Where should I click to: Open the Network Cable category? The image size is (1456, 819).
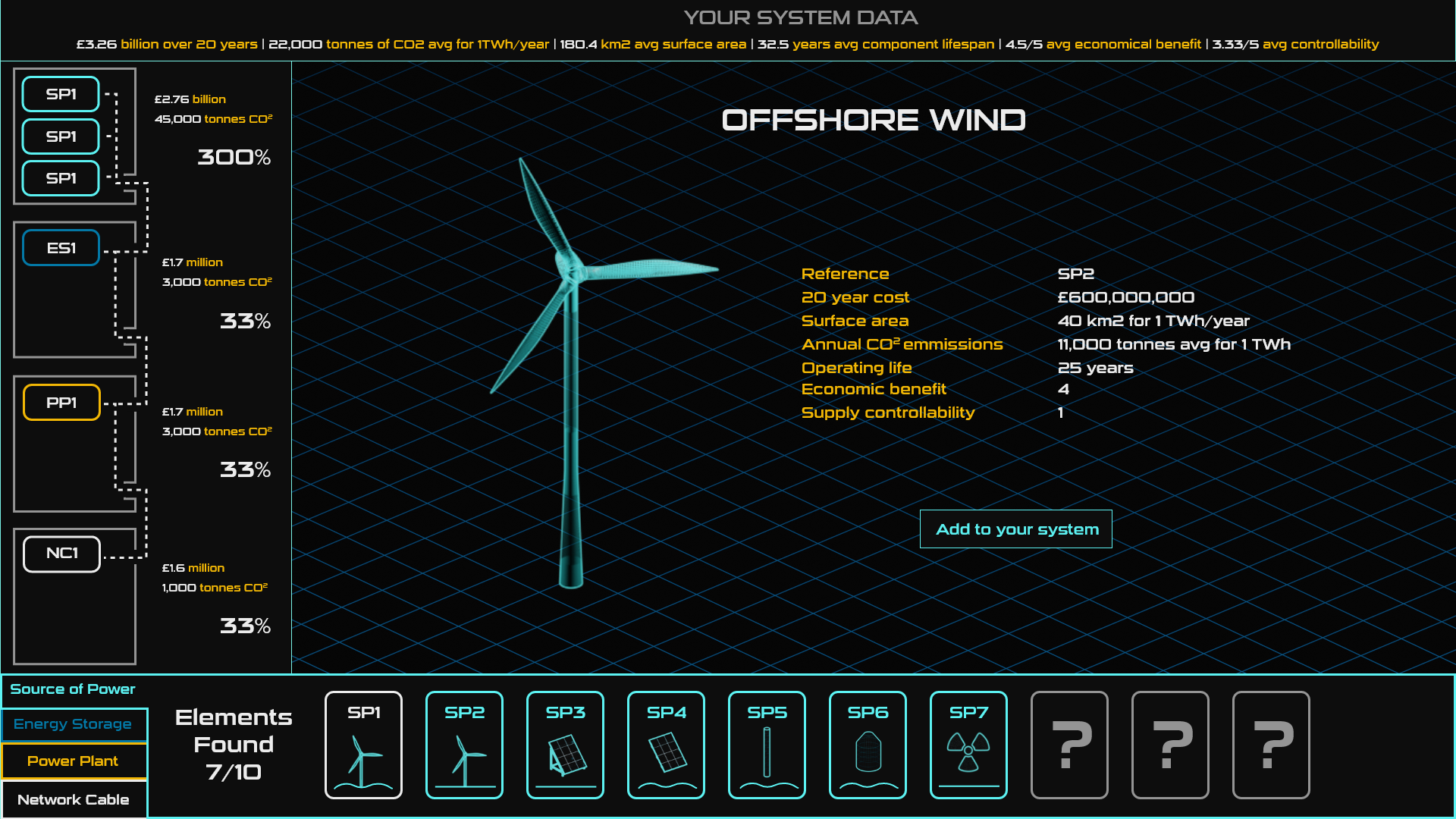[x=74, y=799]
